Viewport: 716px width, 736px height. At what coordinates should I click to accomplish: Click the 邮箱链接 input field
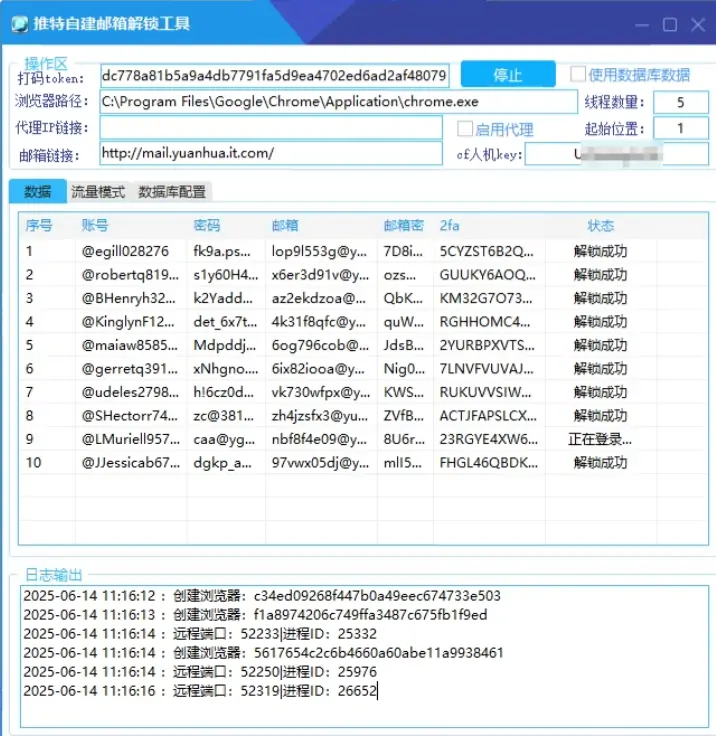(271, 153)
